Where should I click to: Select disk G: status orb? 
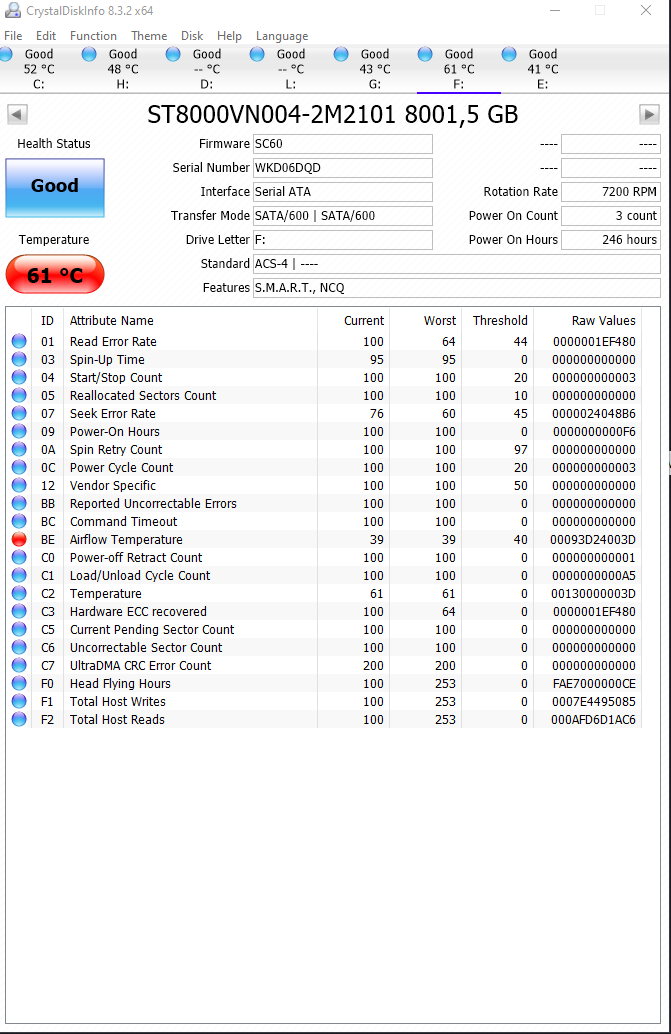(341, 54)
